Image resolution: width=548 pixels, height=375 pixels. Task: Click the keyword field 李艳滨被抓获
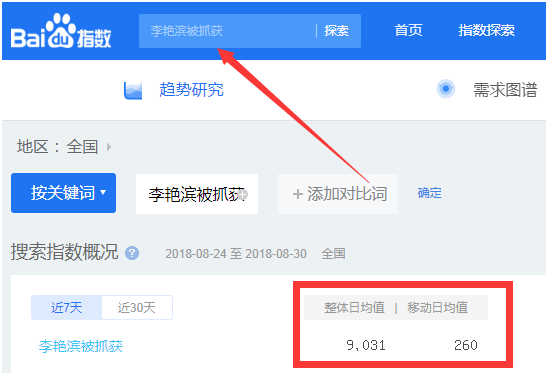(197, 194)
